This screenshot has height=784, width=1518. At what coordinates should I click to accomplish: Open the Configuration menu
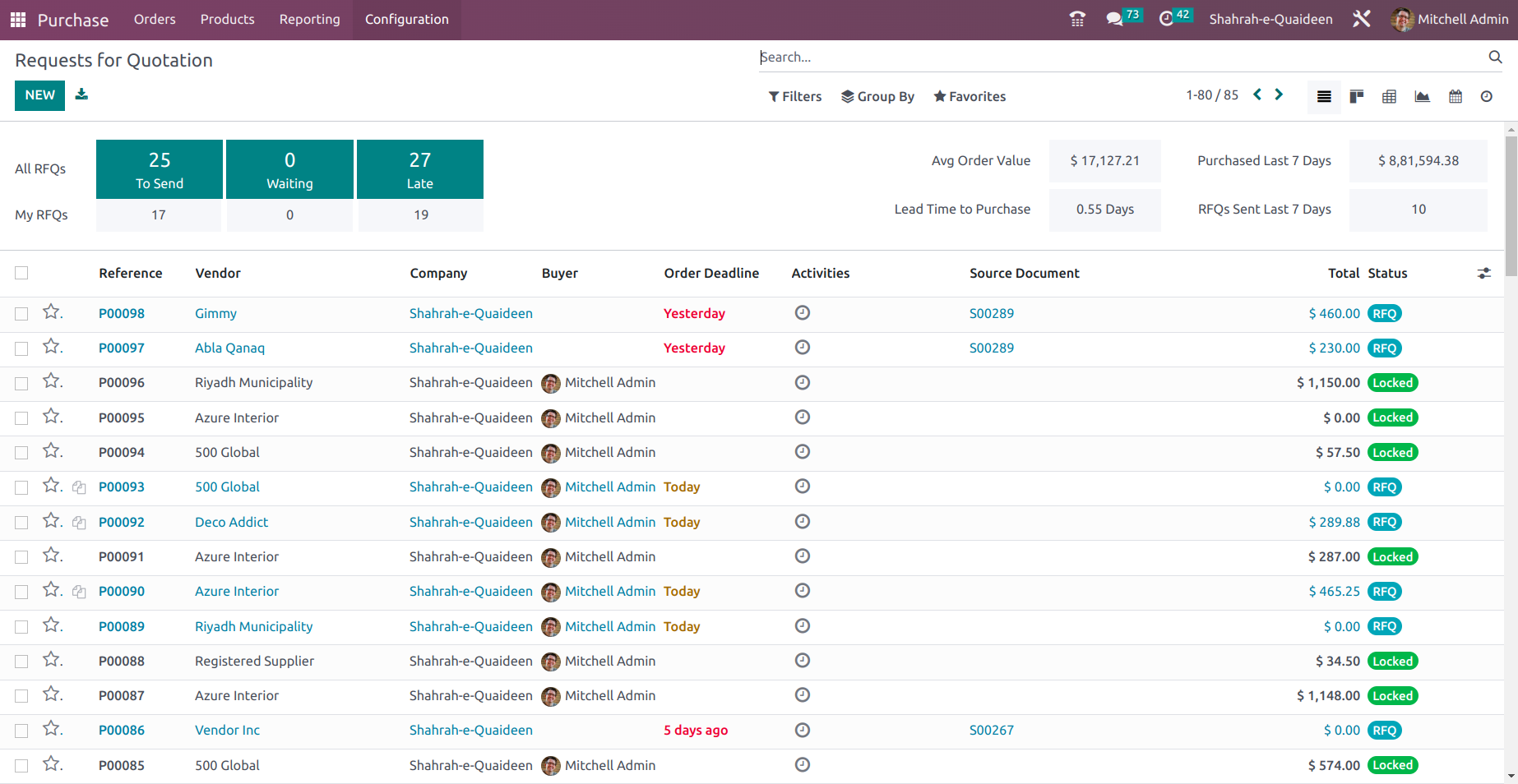(406, 19)
